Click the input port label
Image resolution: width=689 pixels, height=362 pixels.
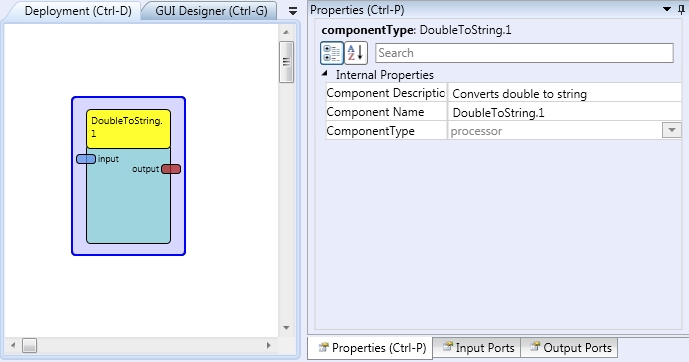tap(108, 159)
